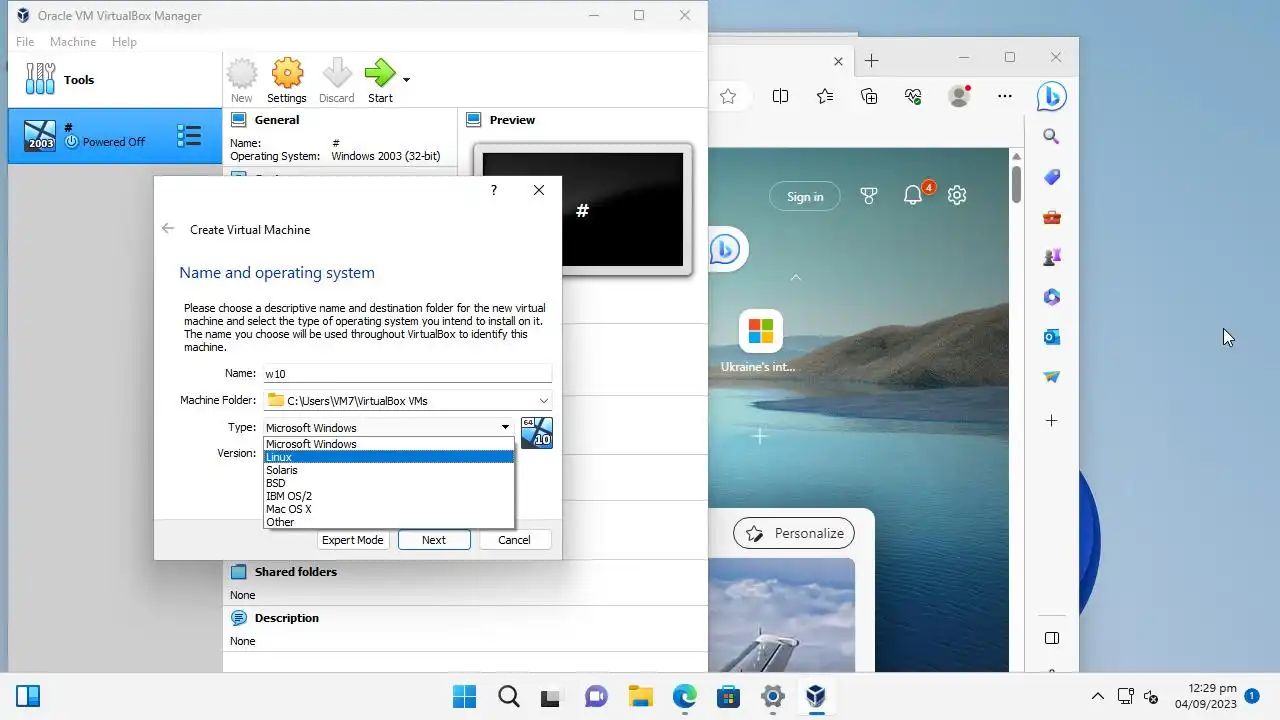The height and width of the screenshot is (720, 1280).
Task: Choose Other in the Type list
Action: (388, 522)
